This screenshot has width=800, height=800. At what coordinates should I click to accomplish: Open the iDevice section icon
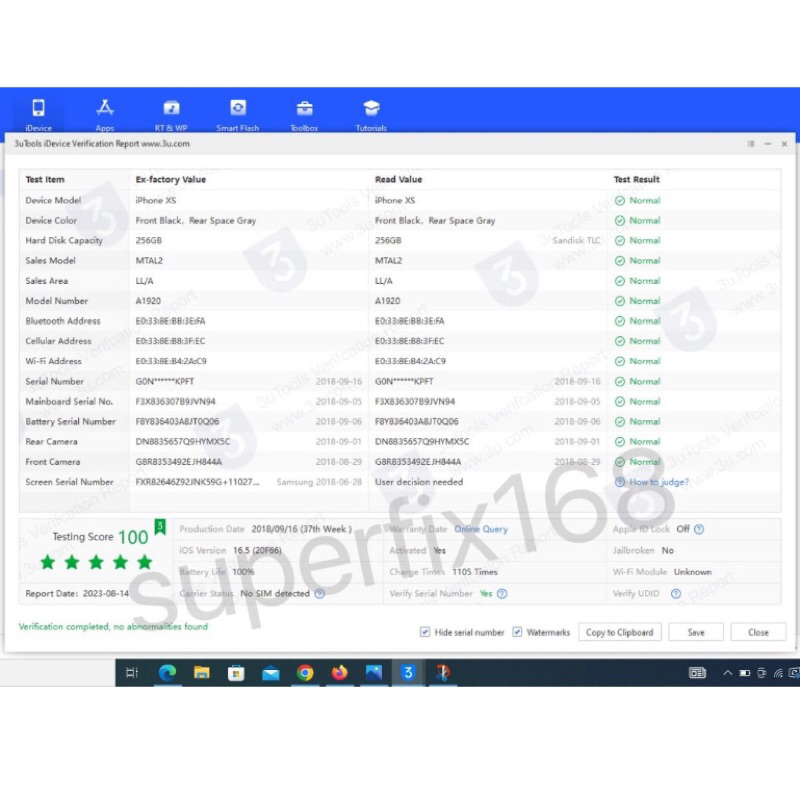[38, 108]
